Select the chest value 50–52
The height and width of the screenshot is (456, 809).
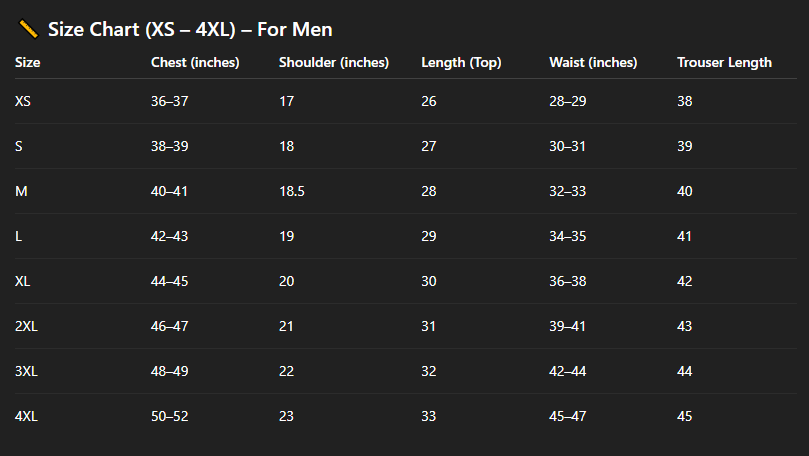point(169,416)
